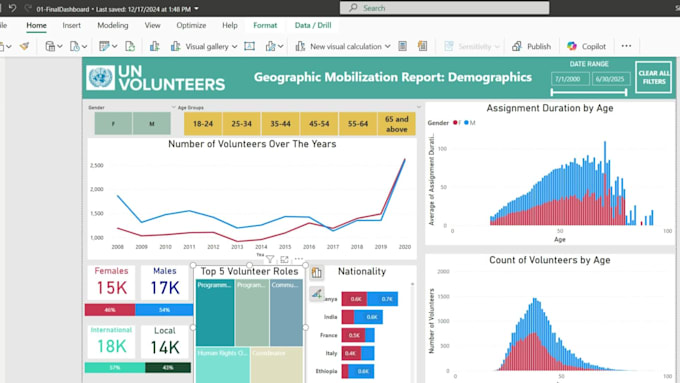Expand the New visual calculation dropdown arrow
Screen dimensions: 680x383
click(388, 46)
